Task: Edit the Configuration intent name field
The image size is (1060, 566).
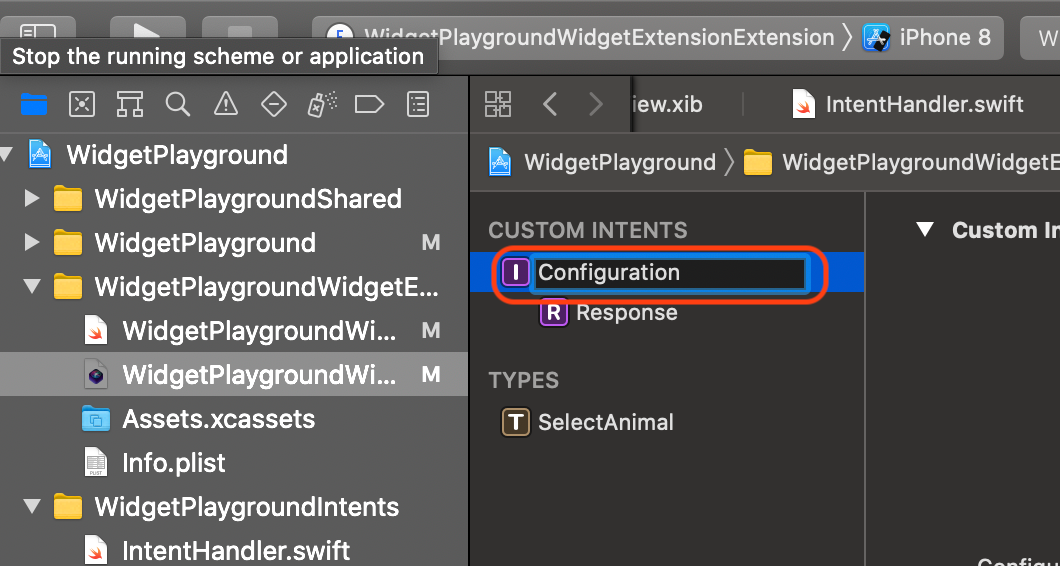Action: tap(669, 273)
